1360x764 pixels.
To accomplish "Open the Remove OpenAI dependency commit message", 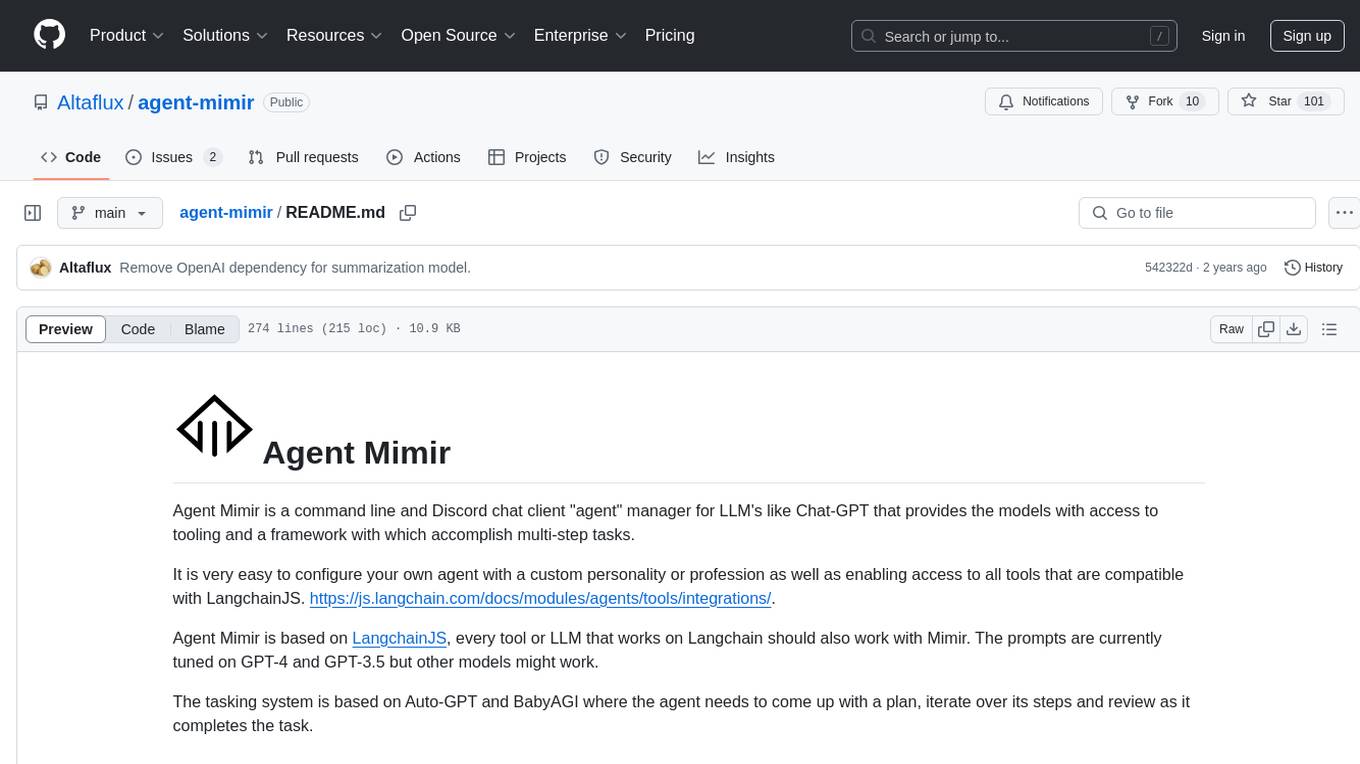I will [295, 268].
